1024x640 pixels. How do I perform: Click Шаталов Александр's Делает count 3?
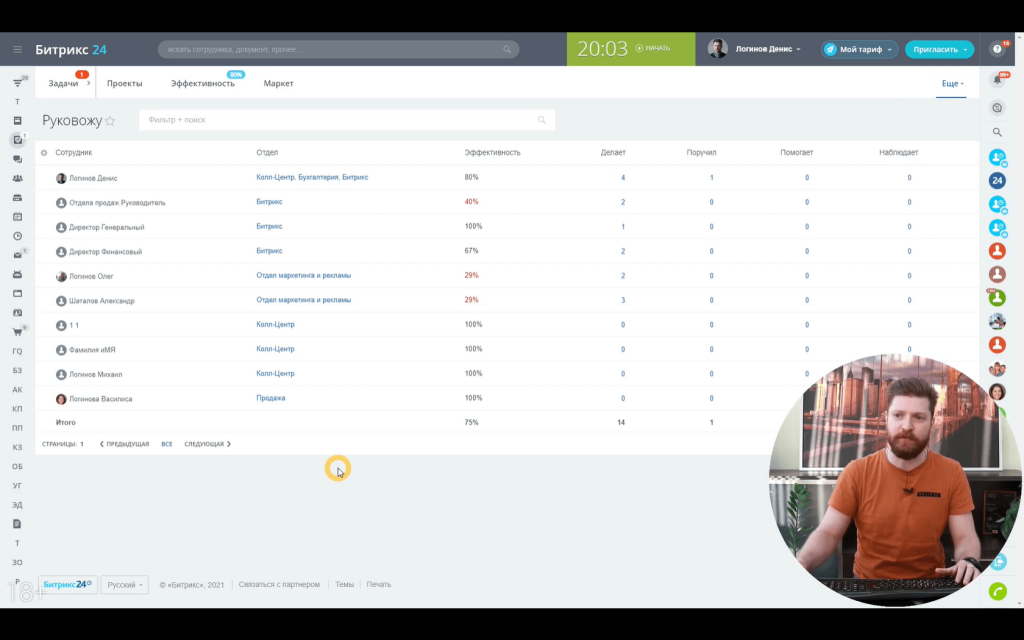coord(623,300)
